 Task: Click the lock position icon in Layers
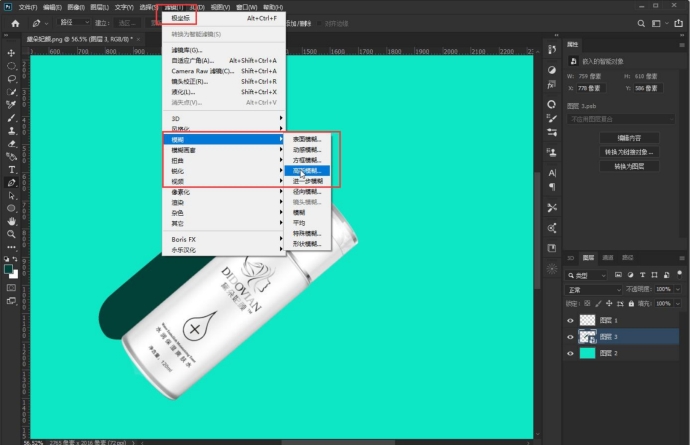[609, 304]
